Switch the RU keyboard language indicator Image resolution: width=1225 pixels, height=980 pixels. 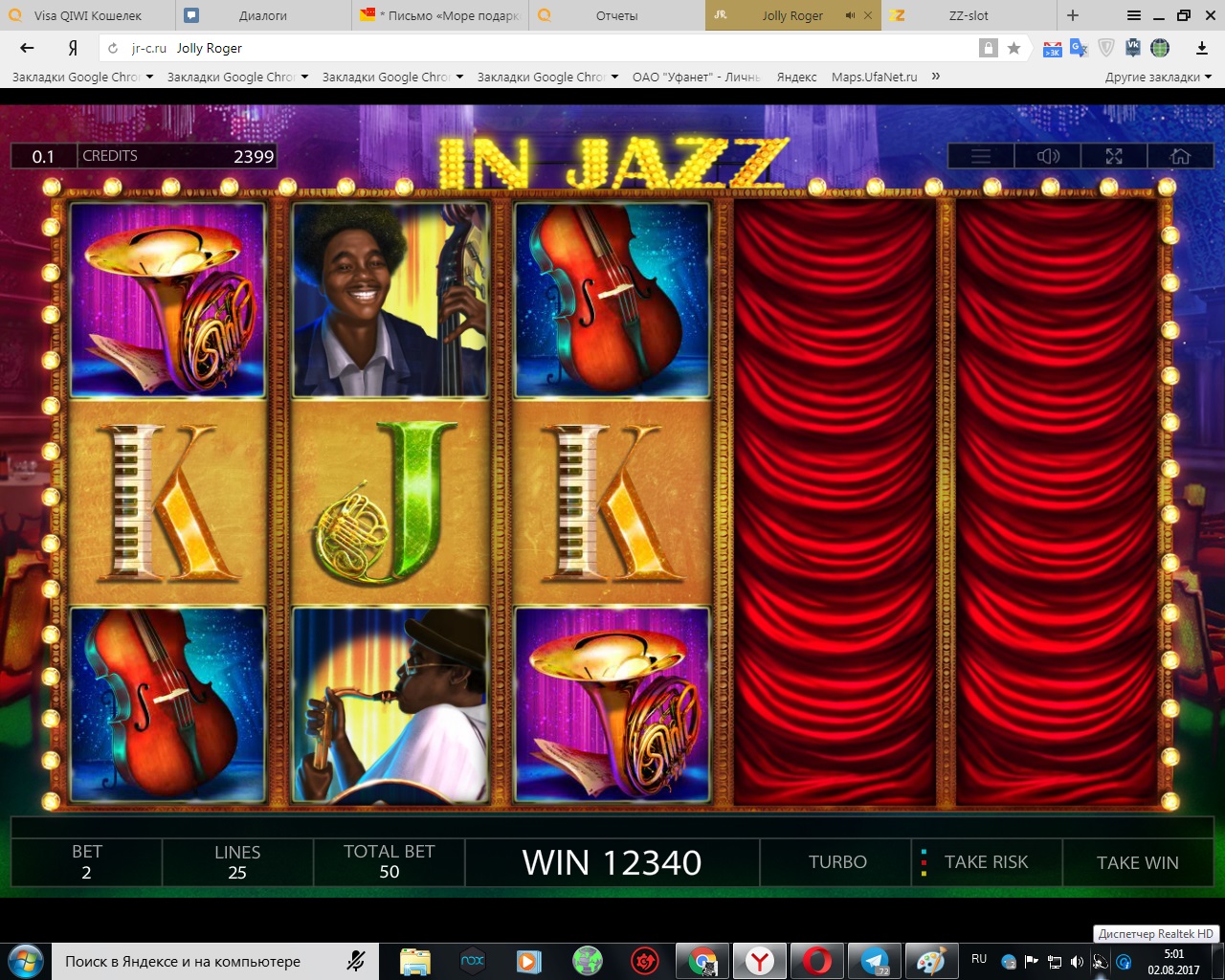click(x=979, y=958)
